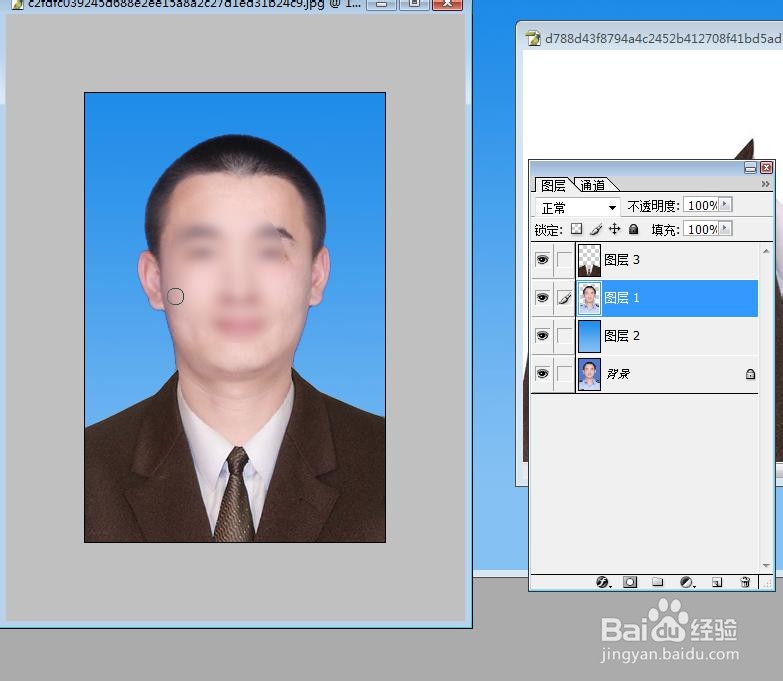Select the 图层 2 gradient thumbnail
This screenshot has height=681, width=783.
click(x=589, y=336)
